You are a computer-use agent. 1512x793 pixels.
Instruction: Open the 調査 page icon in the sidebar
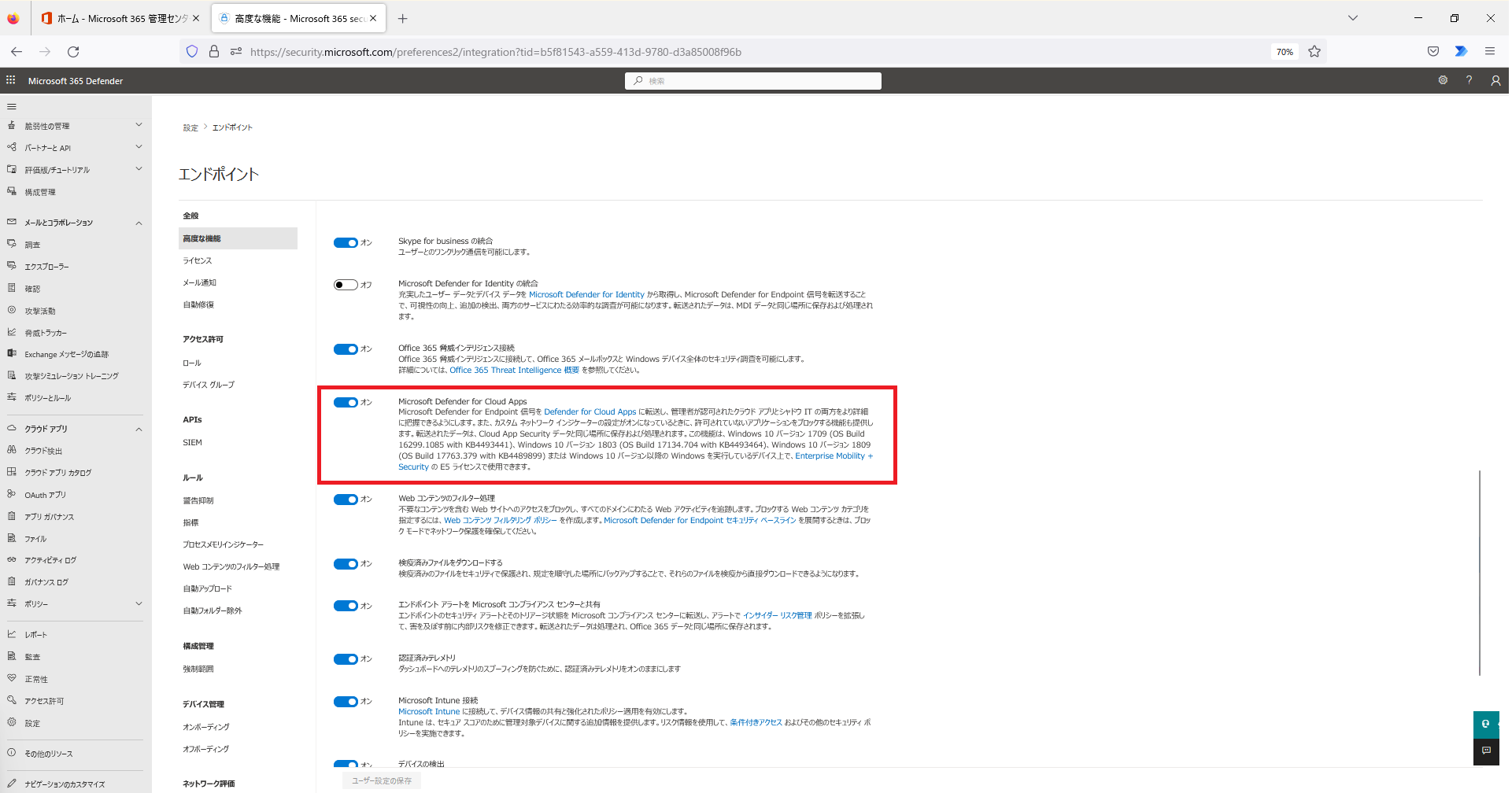(11, 245)
